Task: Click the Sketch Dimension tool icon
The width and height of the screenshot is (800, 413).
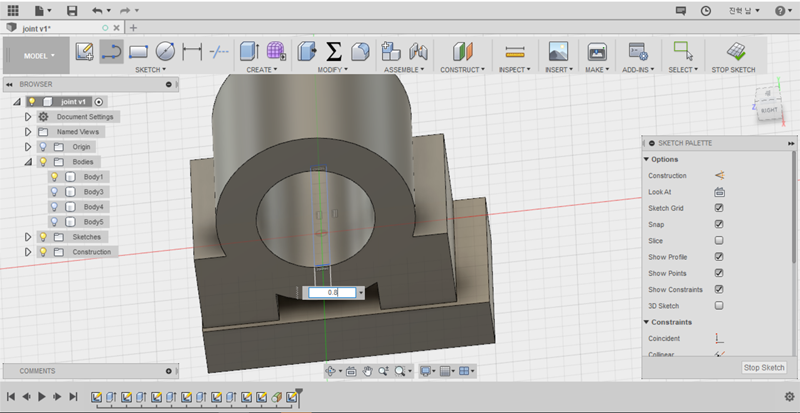Action: [193, 50]
